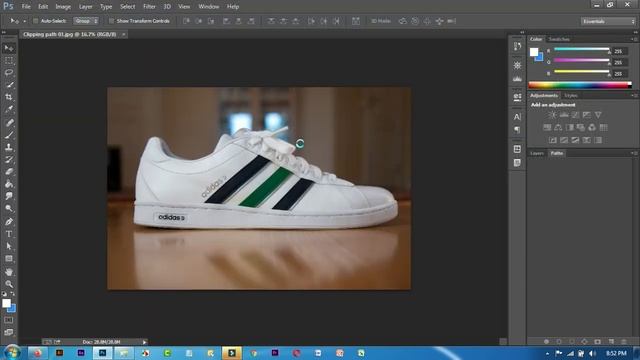Select the Paint Bucket tool
The width and height of the screenshot is (640, 360).
9,184
